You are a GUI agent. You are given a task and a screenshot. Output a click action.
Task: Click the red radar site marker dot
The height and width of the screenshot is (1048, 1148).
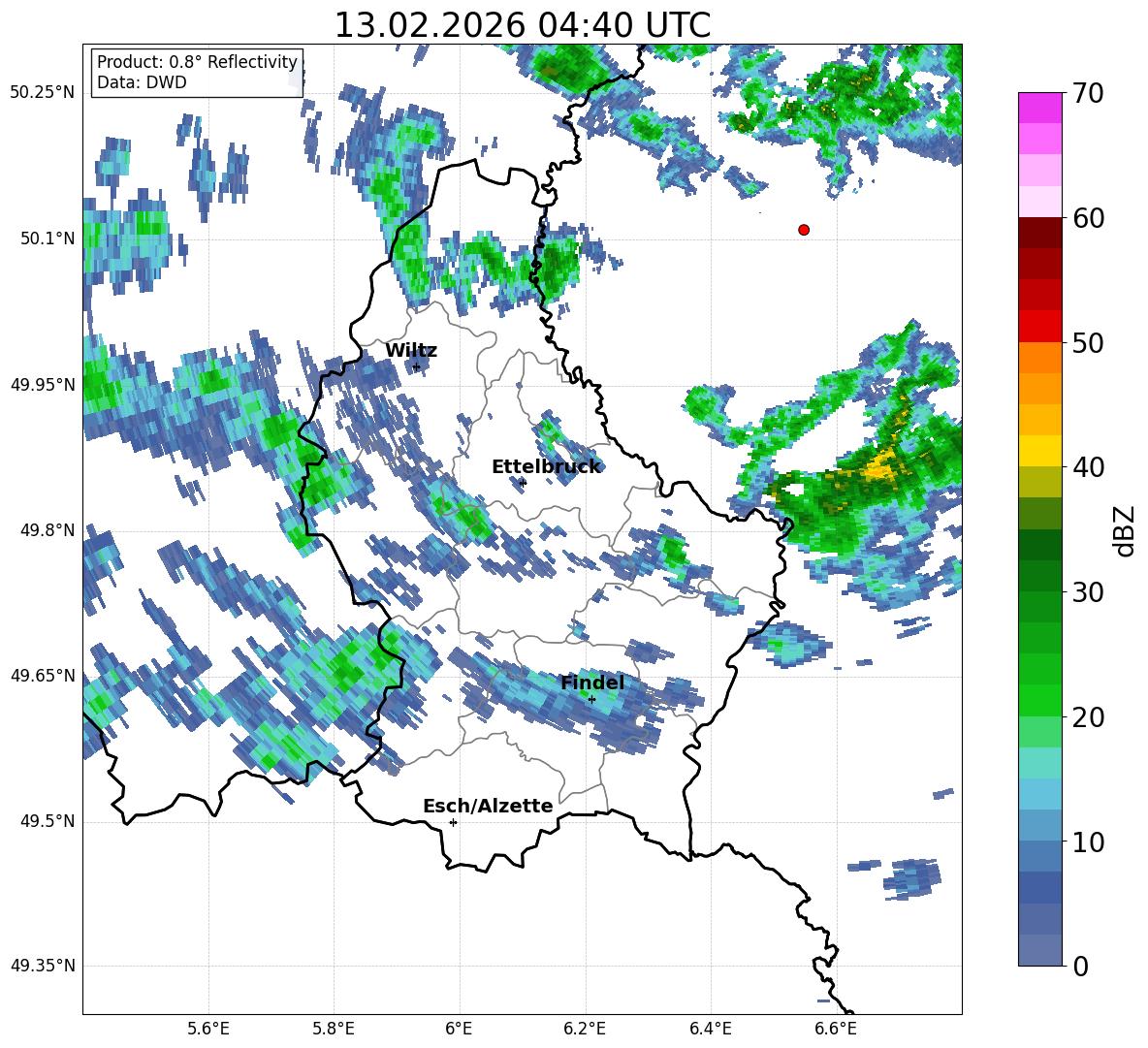pyautogui.click(x=804, y=230)
